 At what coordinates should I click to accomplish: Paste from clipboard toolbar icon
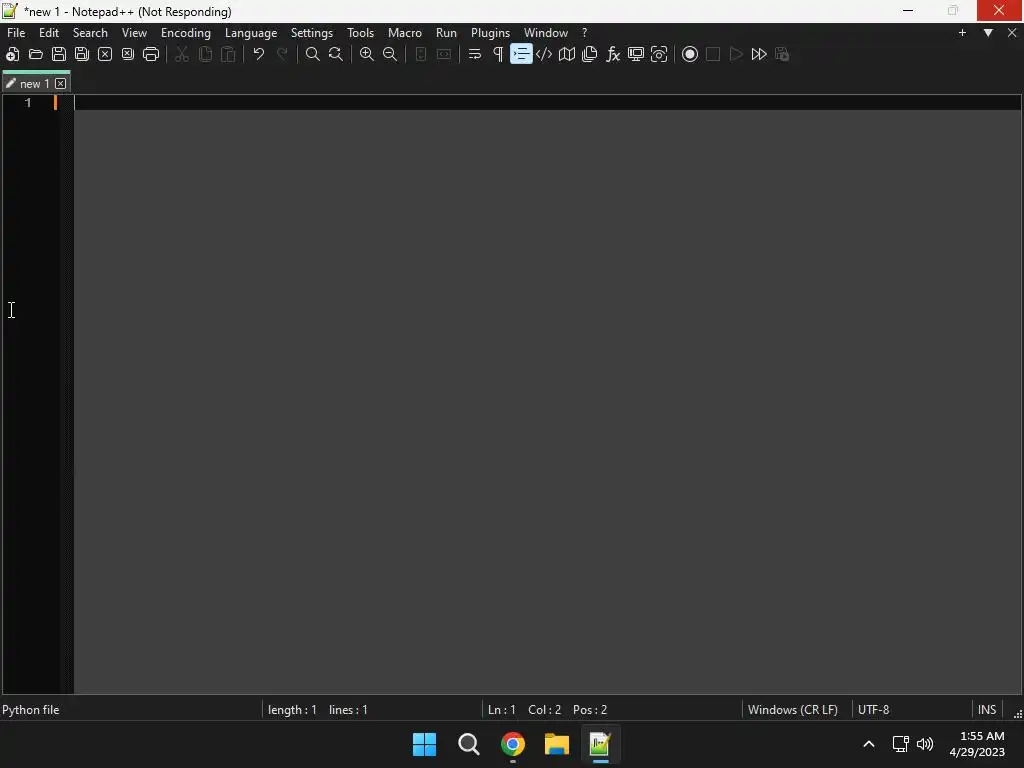228,54
